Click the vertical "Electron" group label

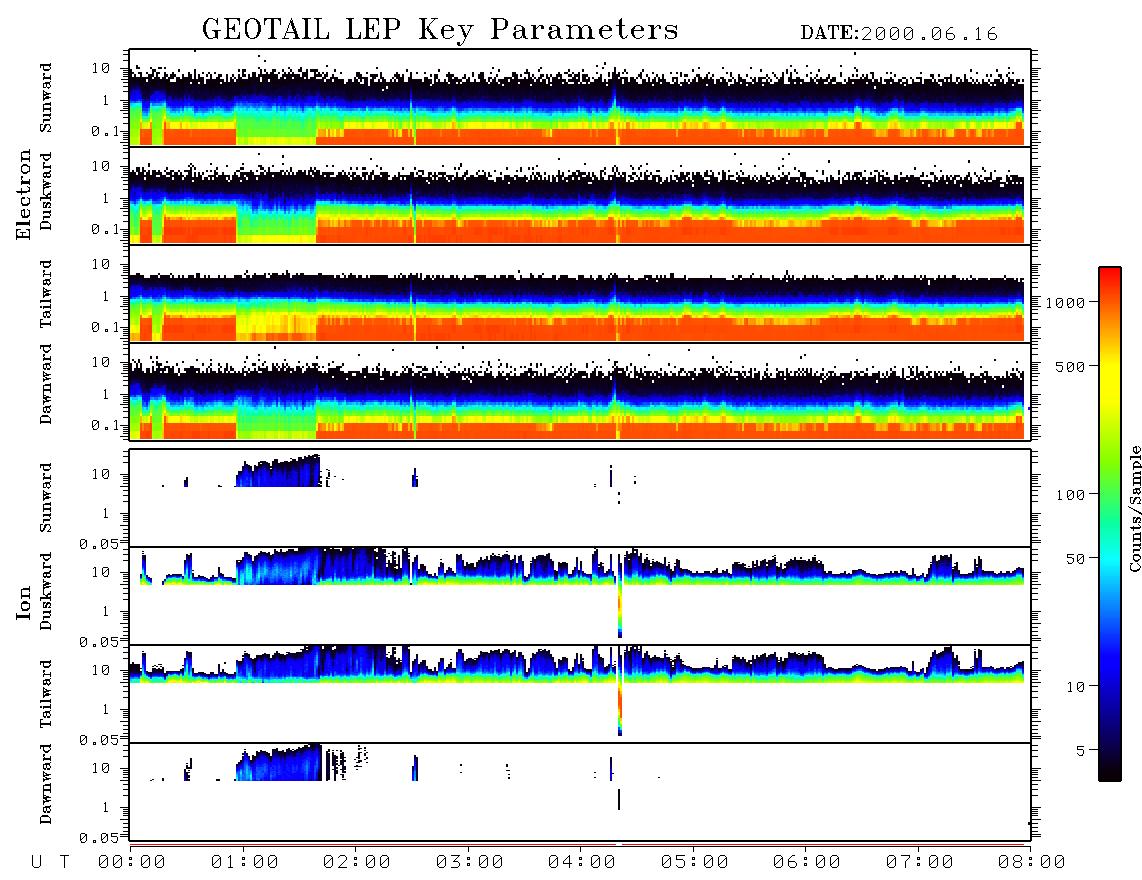pyautogui.click(x=24, y=194)
